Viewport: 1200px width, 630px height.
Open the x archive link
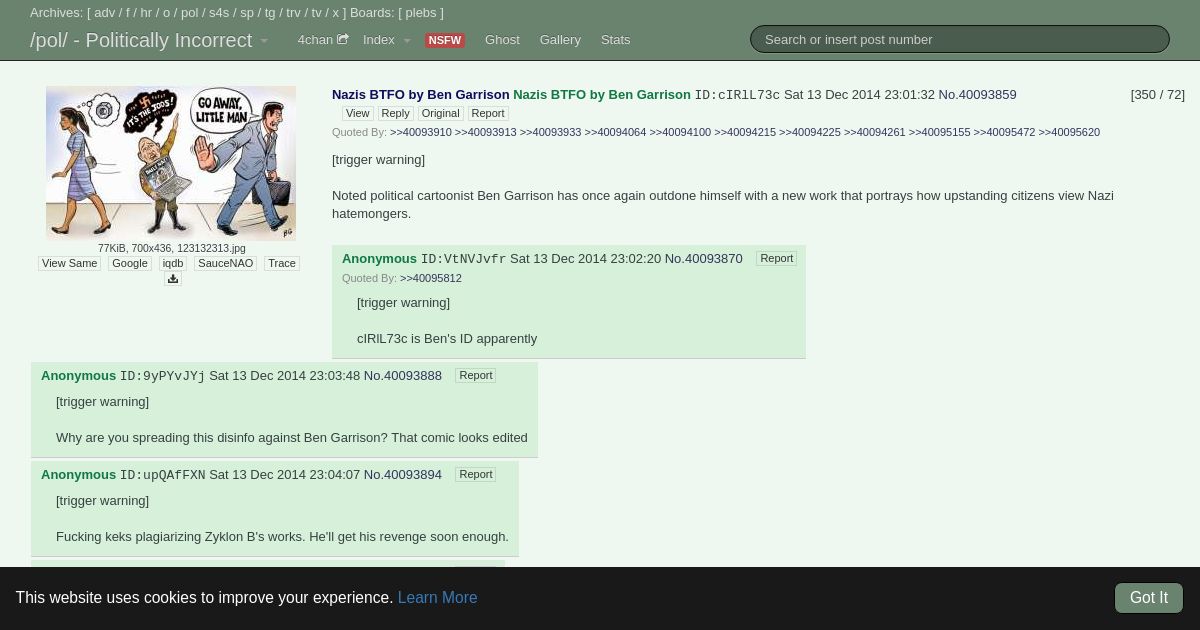tap(335, 13)
